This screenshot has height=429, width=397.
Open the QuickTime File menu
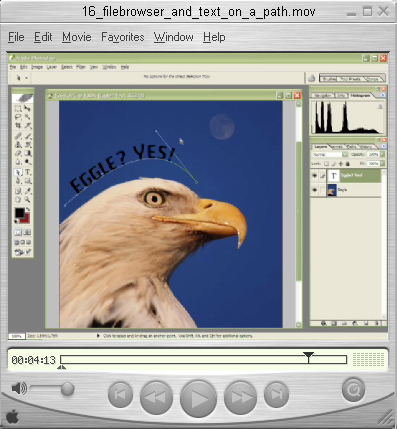[x=16, y=37]
